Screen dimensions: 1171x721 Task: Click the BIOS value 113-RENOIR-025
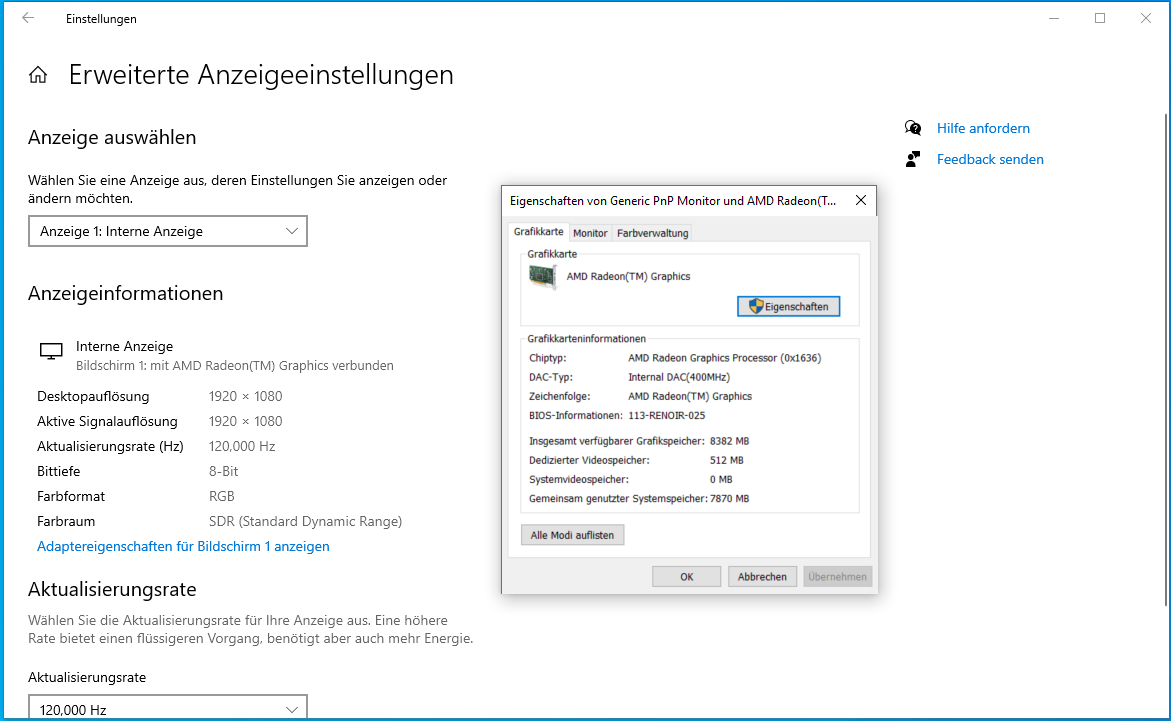[x=666, y=415]
